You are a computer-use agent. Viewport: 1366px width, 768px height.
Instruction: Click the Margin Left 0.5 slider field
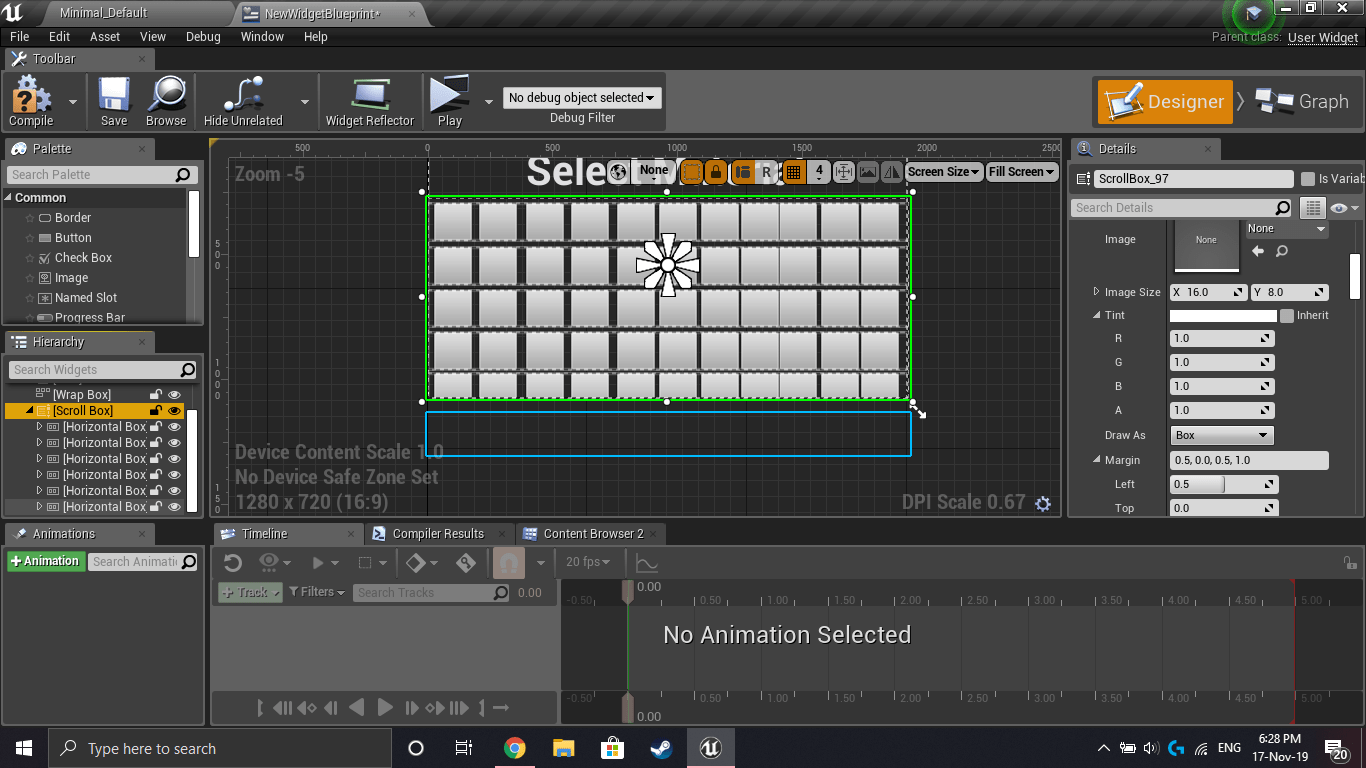1224,484
